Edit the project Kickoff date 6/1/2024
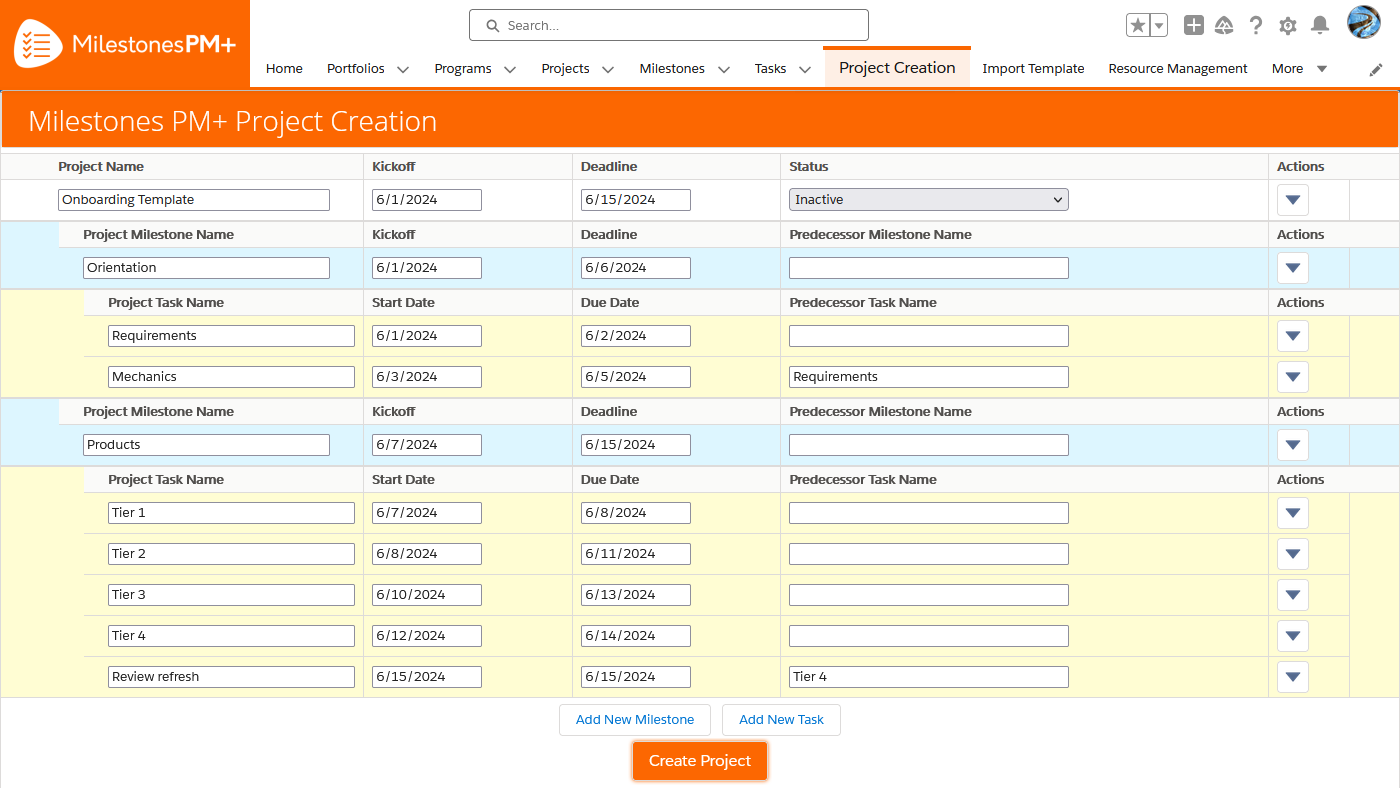 click(427, 200)
